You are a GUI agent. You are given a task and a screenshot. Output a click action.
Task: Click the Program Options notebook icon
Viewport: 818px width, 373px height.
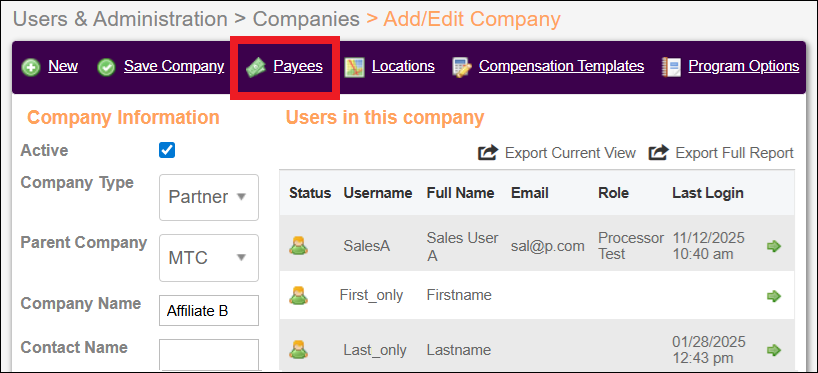click(x=671, y=67)
